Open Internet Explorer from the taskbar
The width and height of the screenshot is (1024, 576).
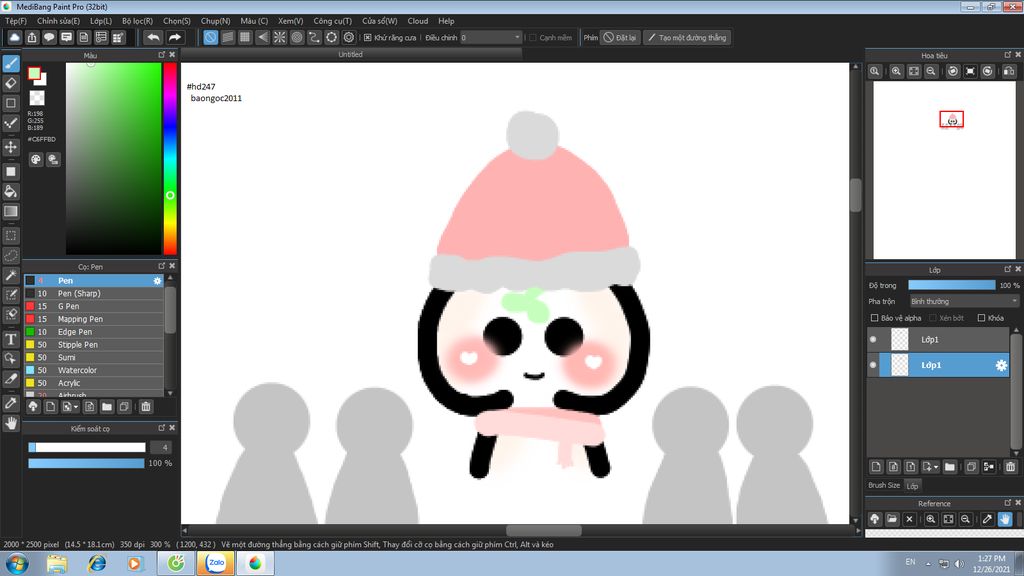click(x=97, y=563)
